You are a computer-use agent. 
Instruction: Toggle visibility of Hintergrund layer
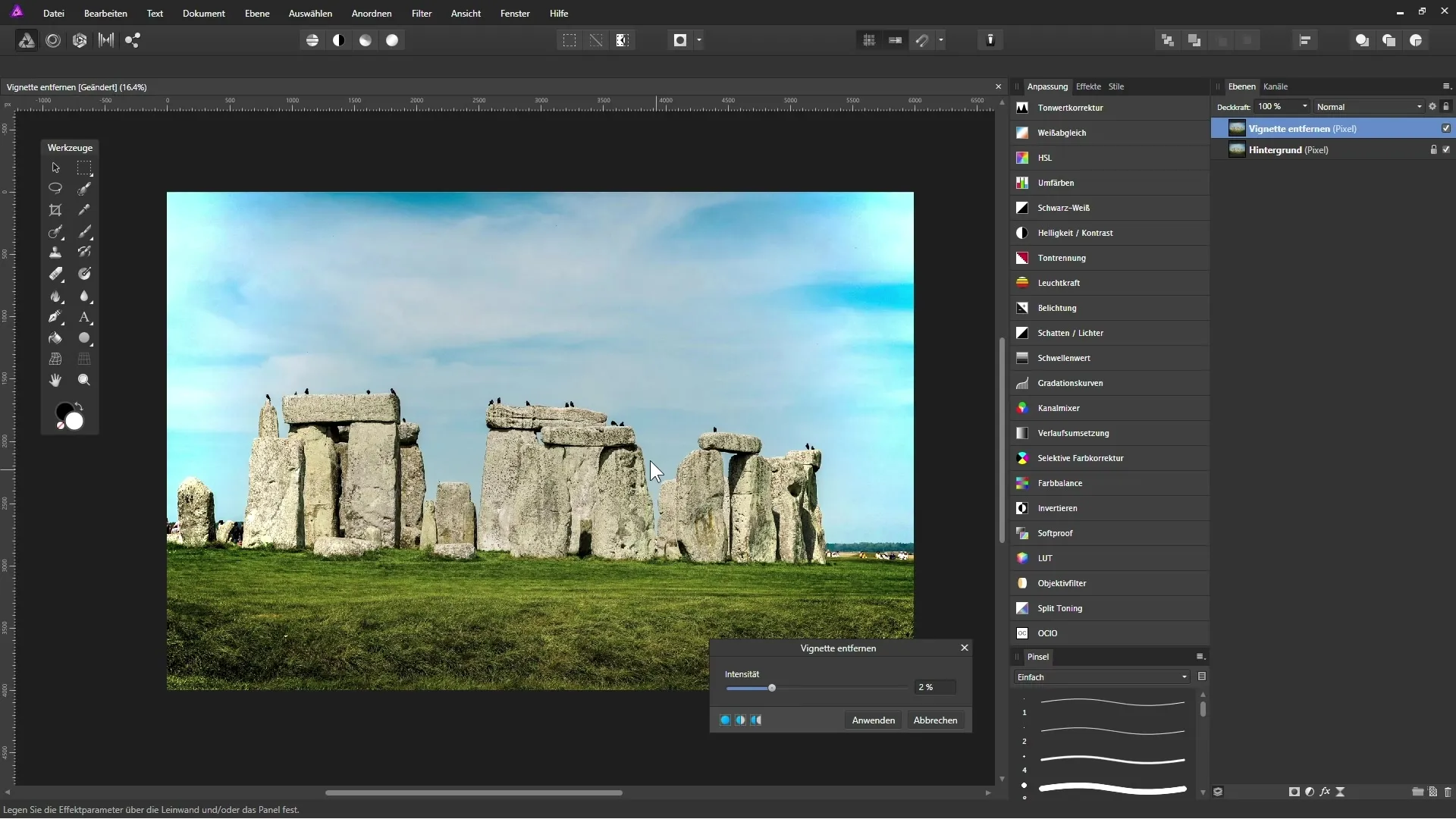tap(1446, 149)
